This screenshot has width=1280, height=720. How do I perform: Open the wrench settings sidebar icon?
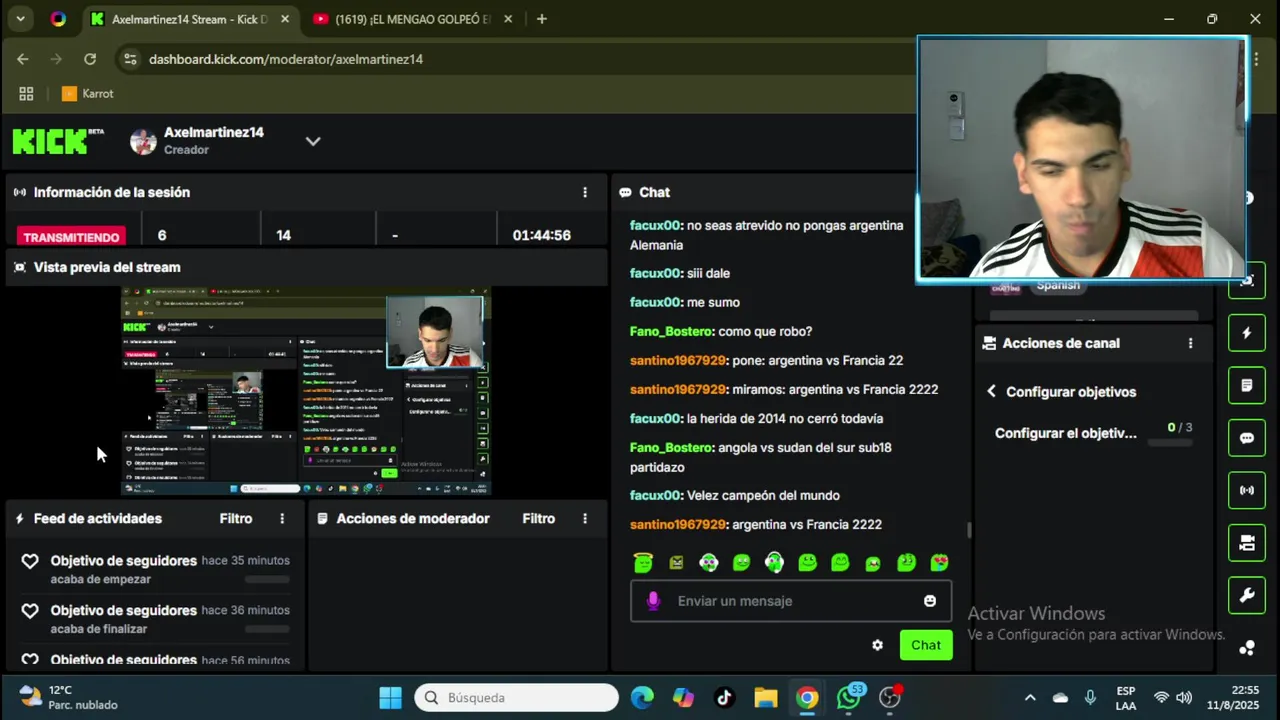(1246, 595)
